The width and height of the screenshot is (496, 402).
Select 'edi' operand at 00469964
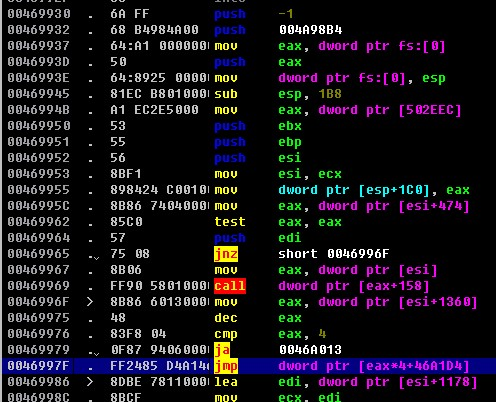click(290, 238)
